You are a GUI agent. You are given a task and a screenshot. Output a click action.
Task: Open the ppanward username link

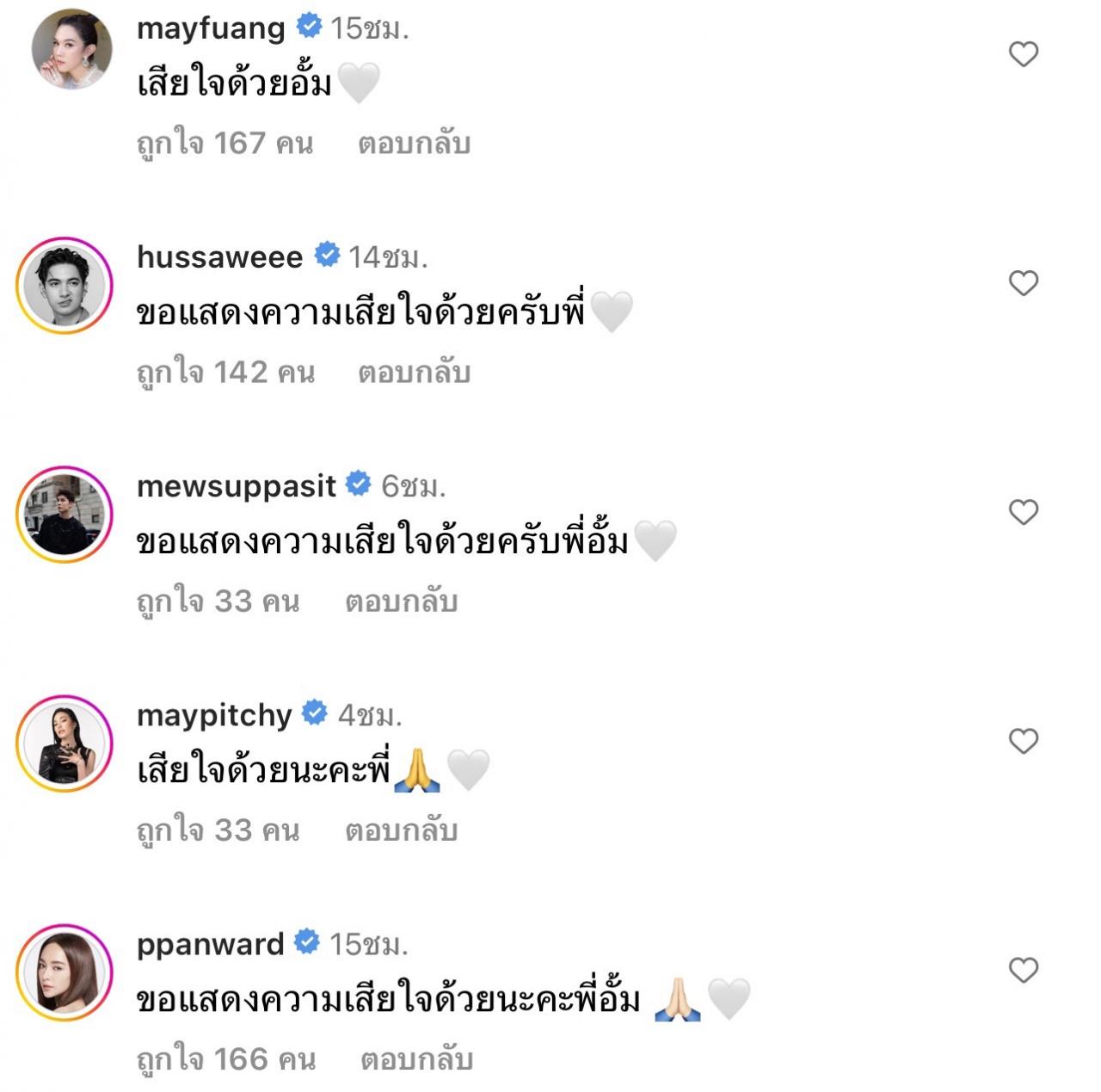point(210,944)
